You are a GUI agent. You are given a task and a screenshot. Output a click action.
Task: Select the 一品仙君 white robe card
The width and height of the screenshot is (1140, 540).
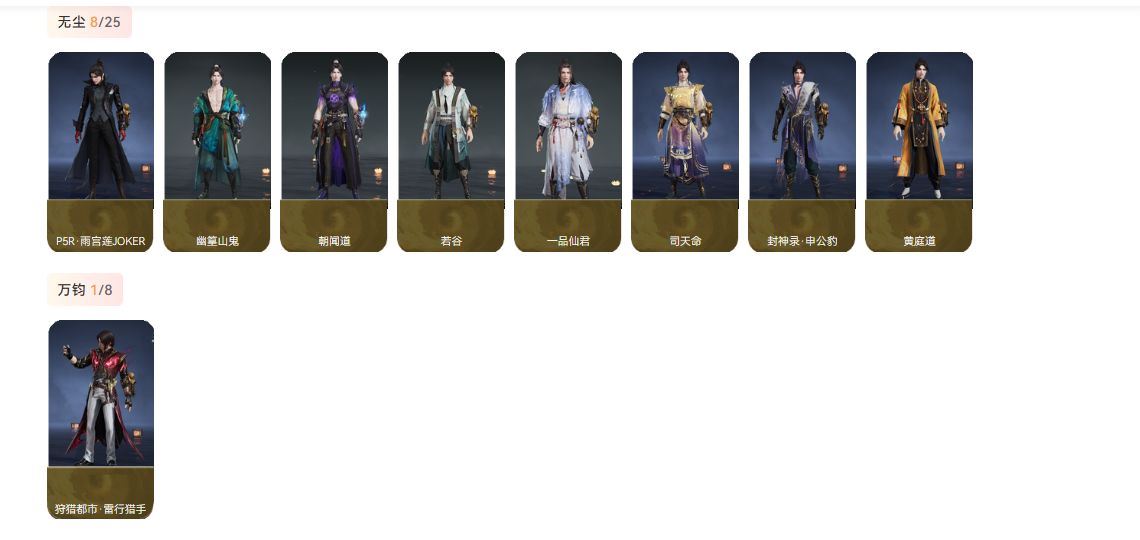coord(569,152)
